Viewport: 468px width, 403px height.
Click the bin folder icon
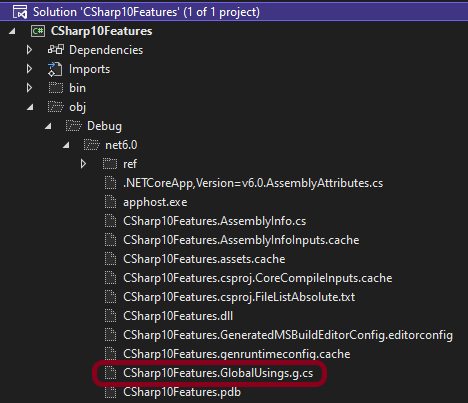point(56,88)
